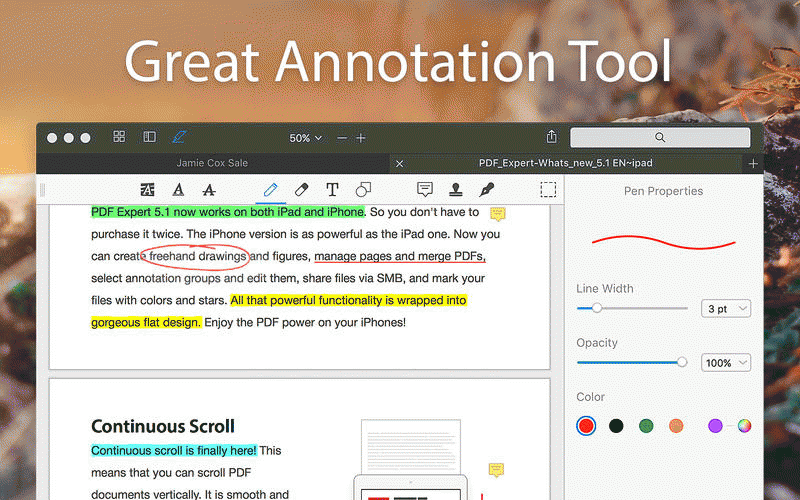Click the 'Continuous Scroll' heading
800x500 pixels.
[163, 426]
